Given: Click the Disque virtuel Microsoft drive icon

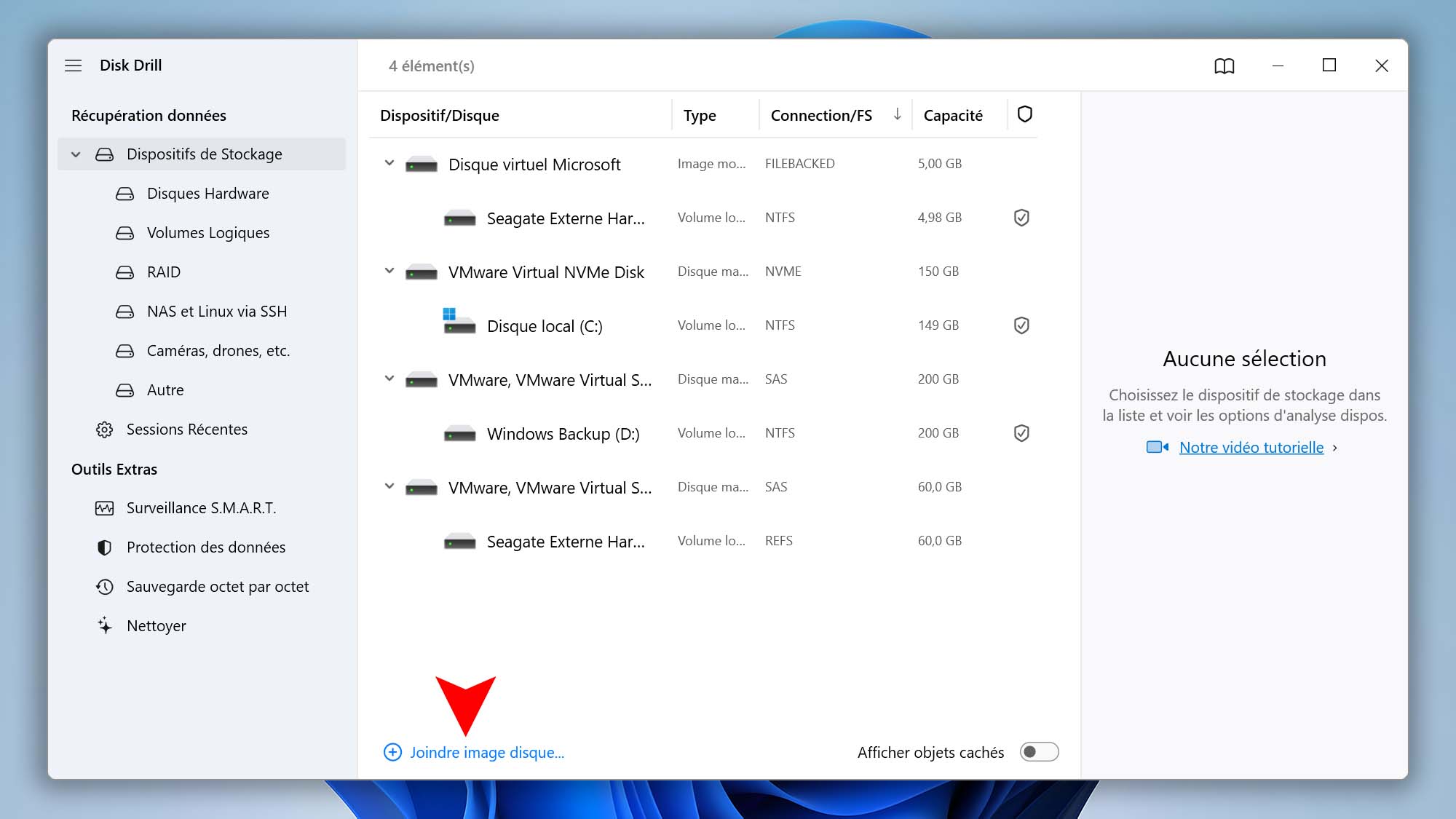Looking at the screenshot, I should click(x=422, y=165).
